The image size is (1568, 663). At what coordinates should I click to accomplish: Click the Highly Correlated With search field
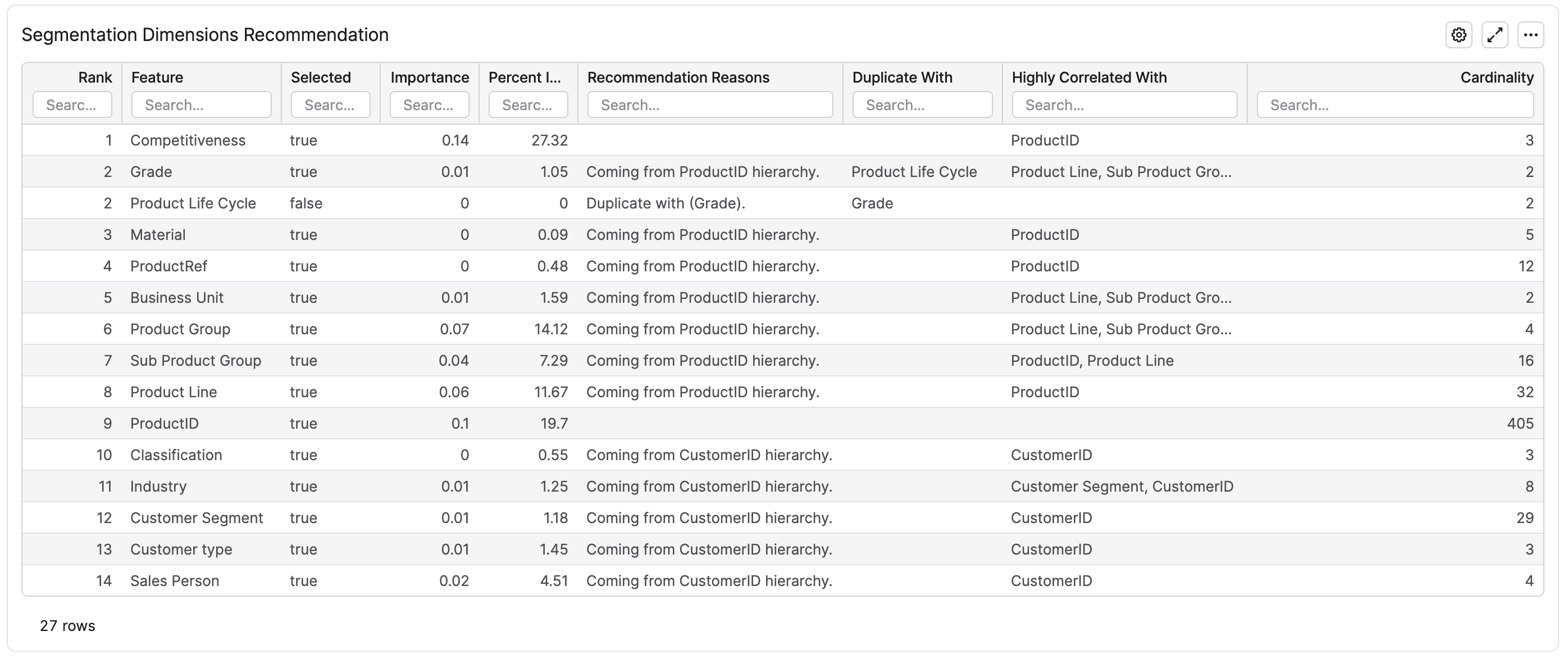pyautogui.click(x=1124, y=104)
